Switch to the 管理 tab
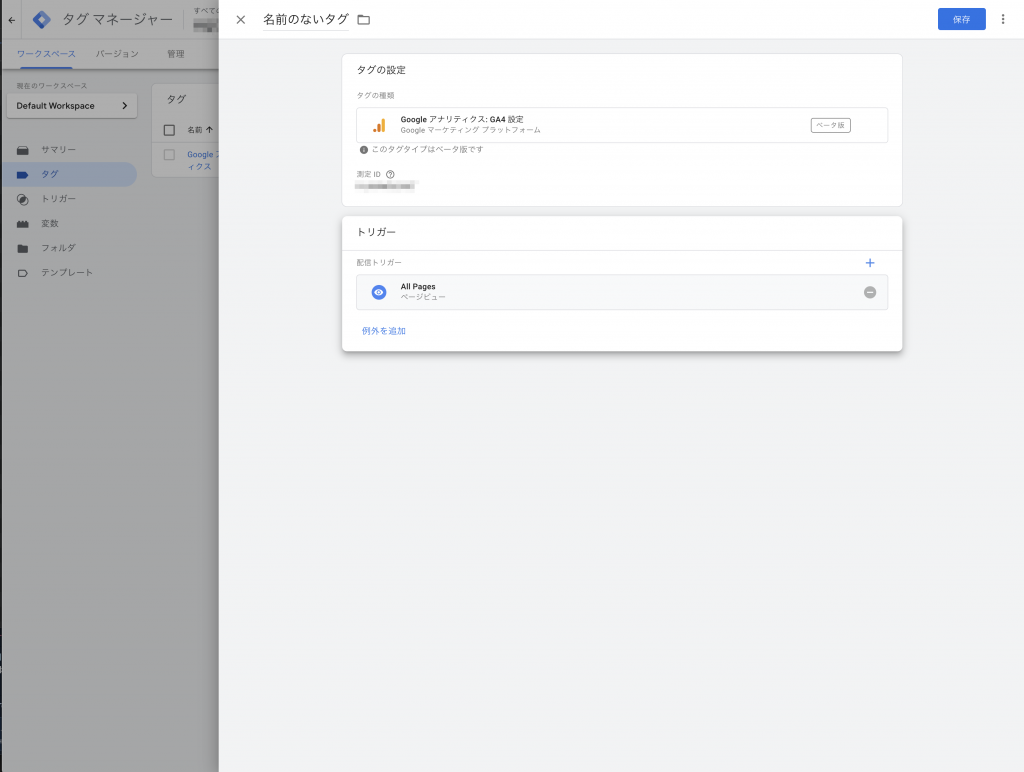Viewport: 1024px width, 772px height. [176, 54]
